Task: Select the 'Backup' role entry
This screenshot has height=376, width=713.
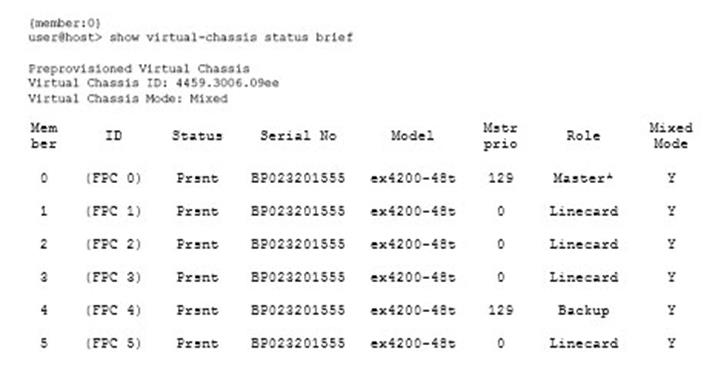Action: click(x=583, y=311)
